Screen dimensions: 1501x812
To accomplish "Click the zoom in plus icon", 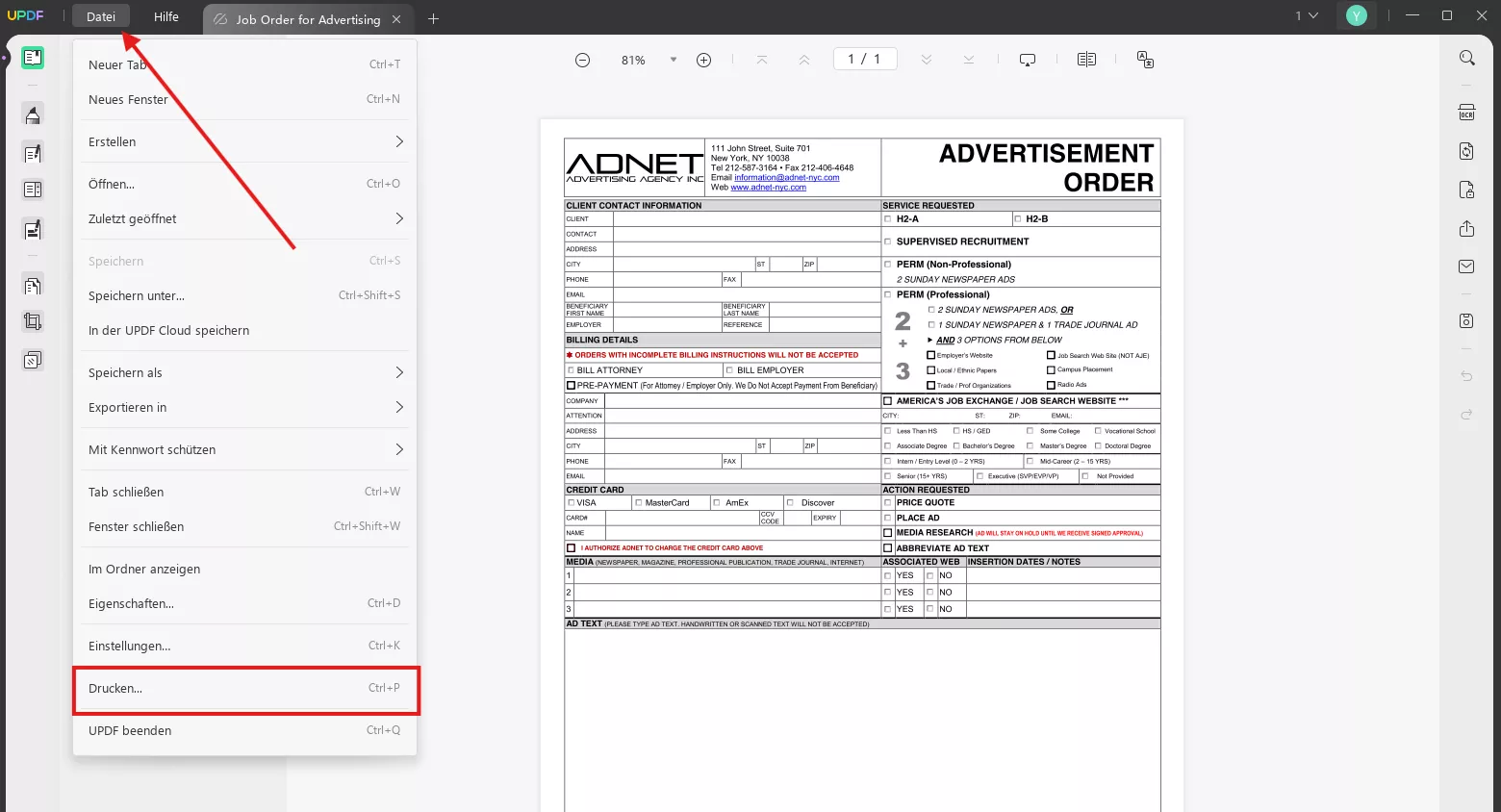I will tap(703, 60).
